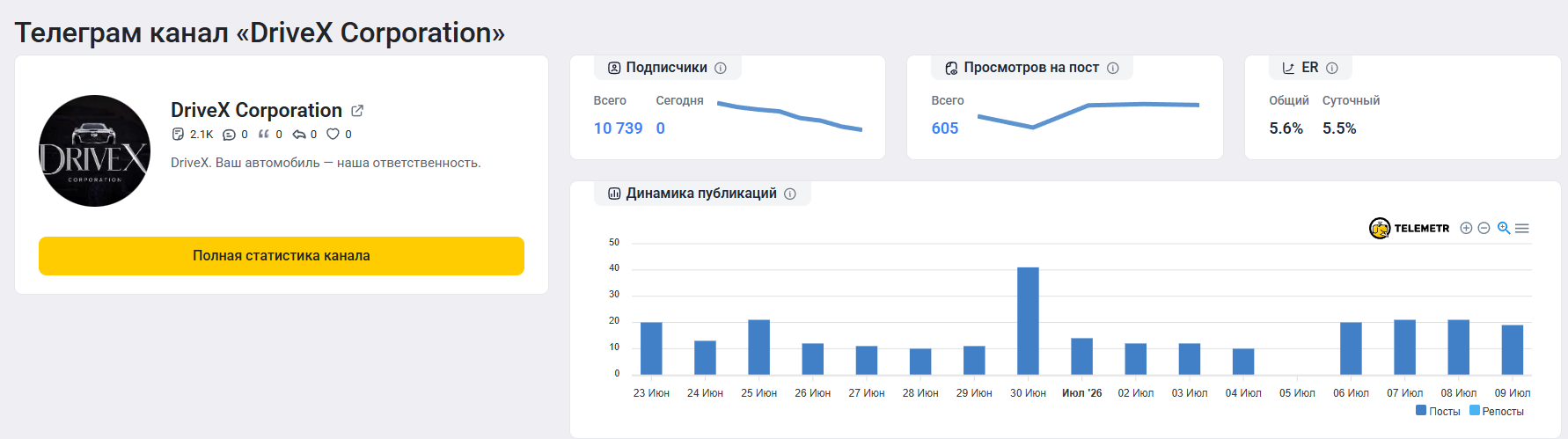Click views per post value 605

point(945,128)
